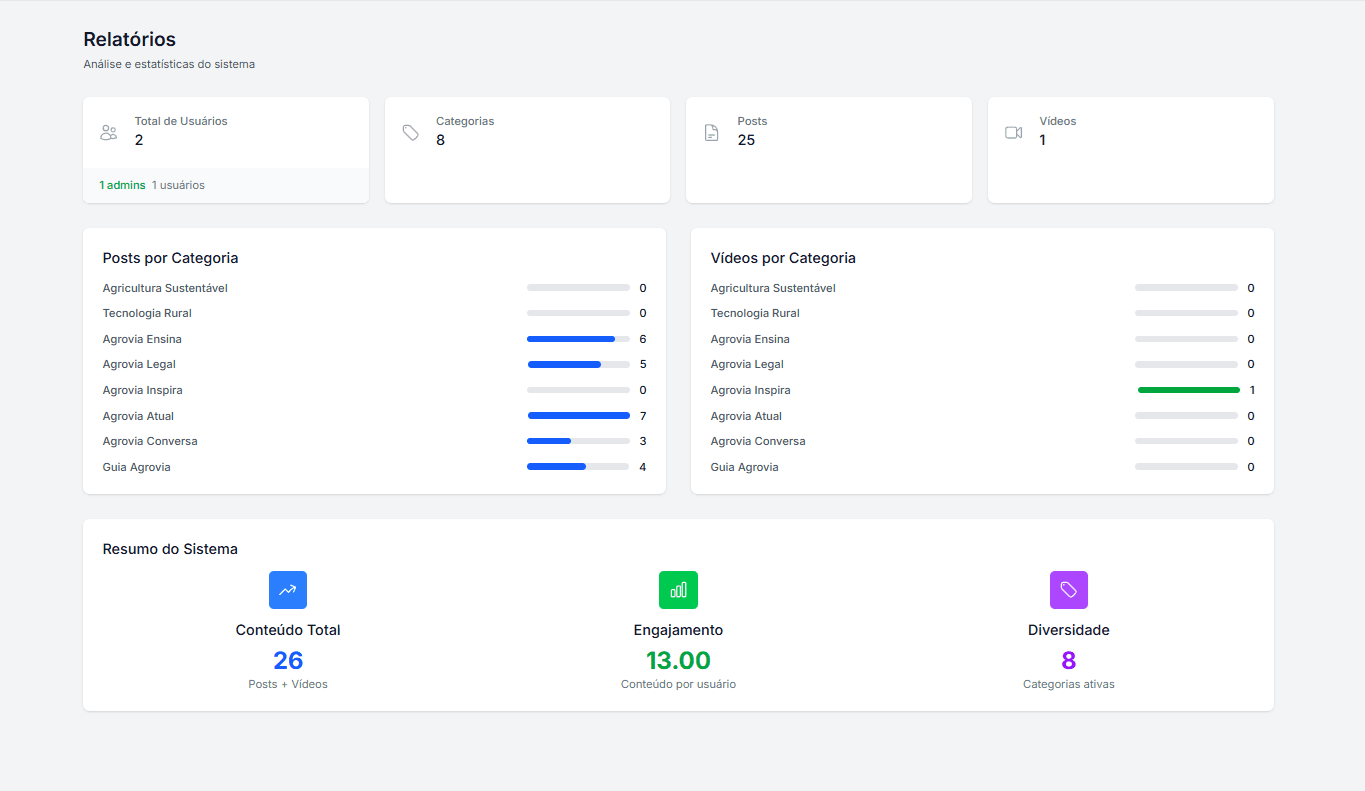Click the Categorias card value 8
Screen dimensions: 1365x791
pyautogui.click(x=440, y=140)
